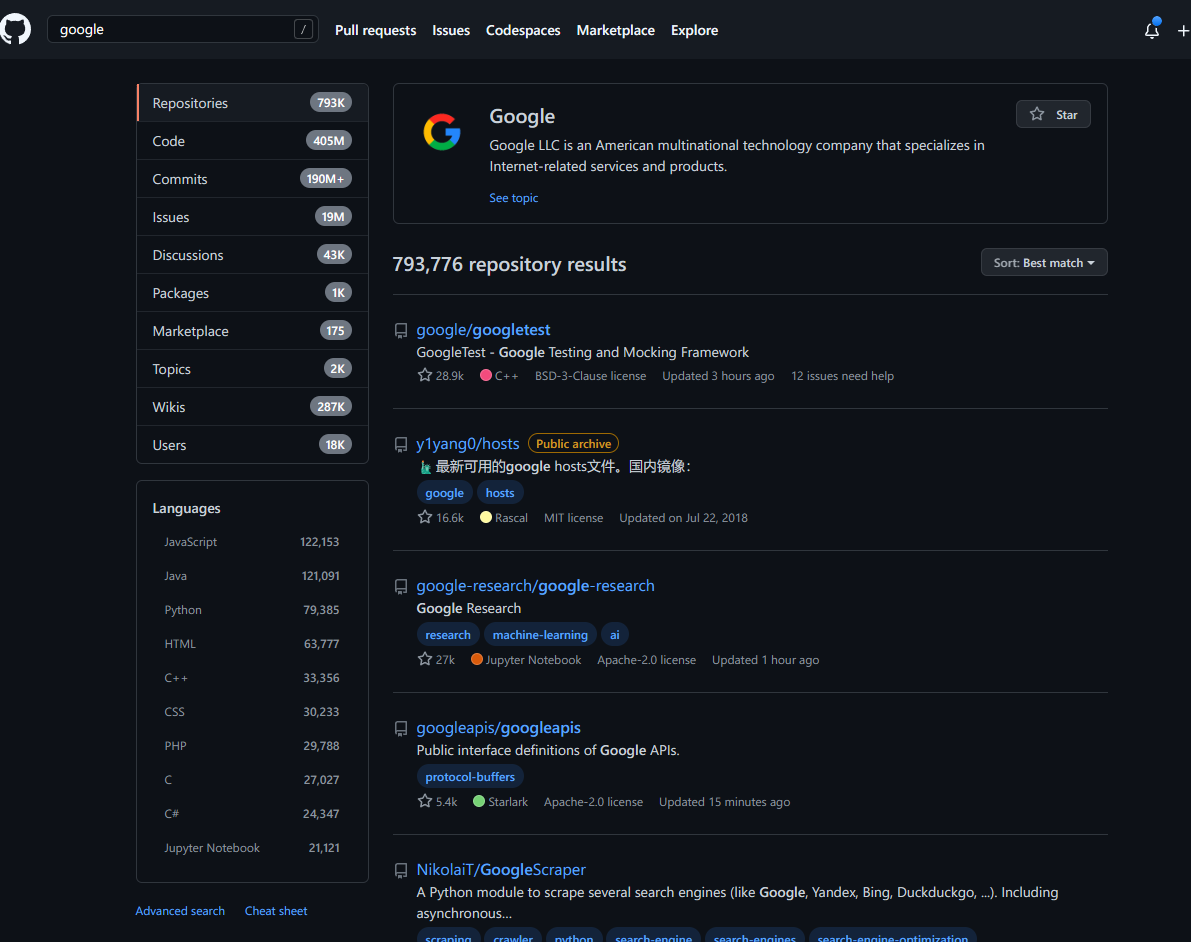The image size is (1191, 942).
Task: Click the google topic tag
Action: click(x=444, y=493)
